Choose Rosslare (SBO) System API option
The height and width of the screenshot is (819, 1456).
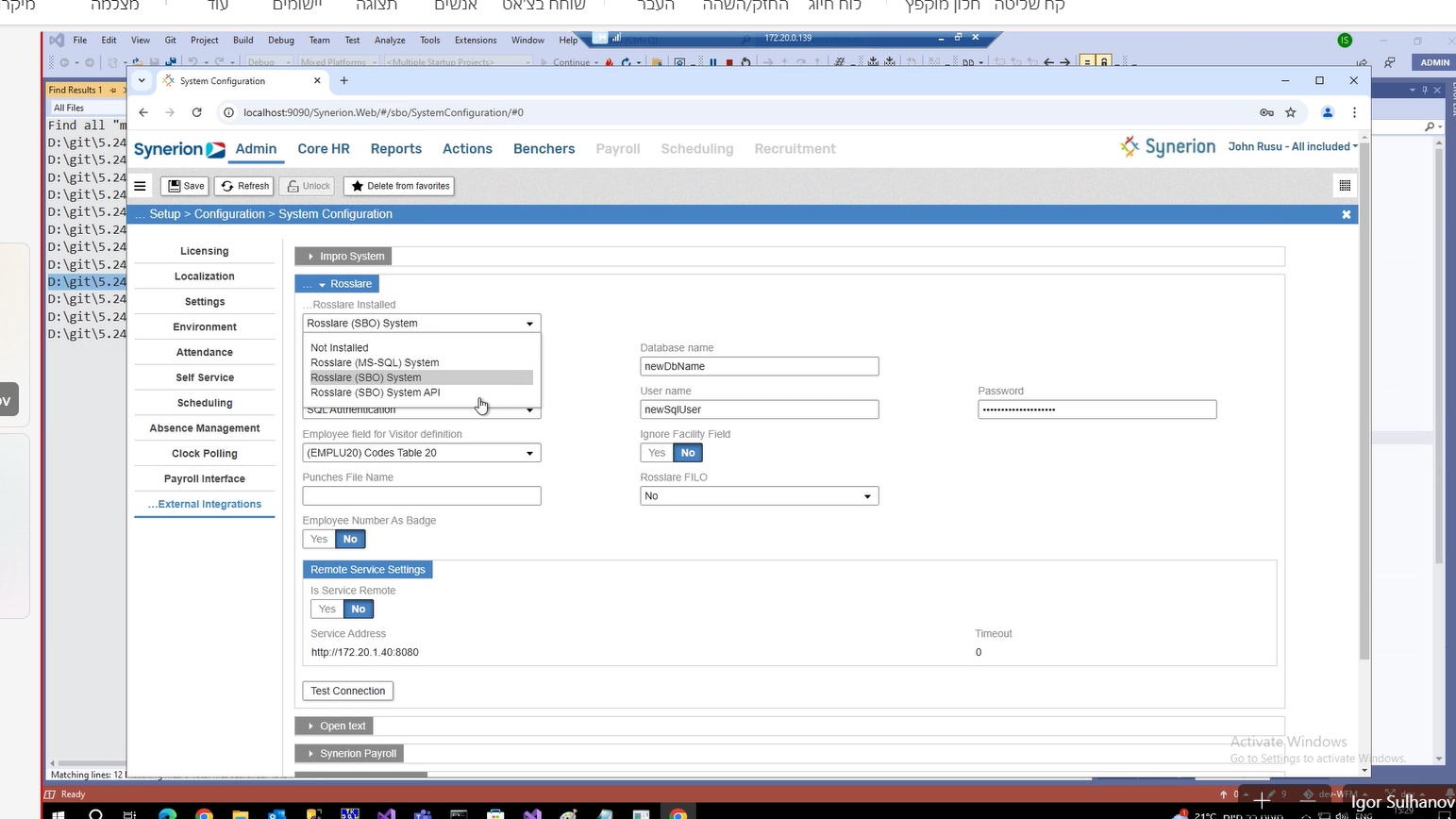(422, 393)
